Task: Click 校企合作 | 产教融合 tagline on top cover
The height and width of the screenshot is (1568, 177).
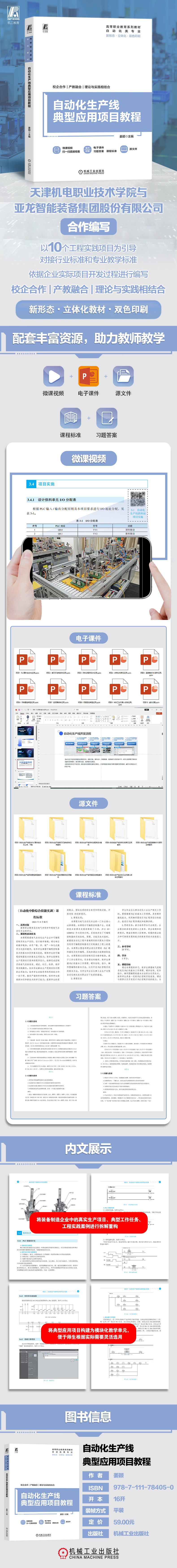Action: (x=81, y=87)
